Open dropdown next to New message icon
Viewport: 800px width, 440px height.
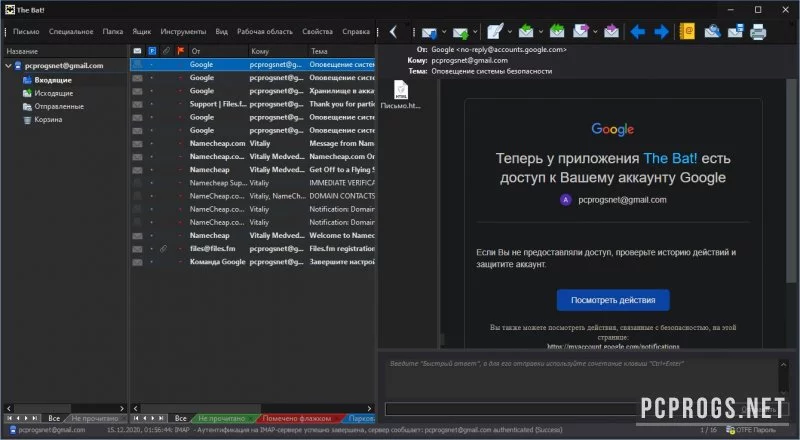coord(510,32)
